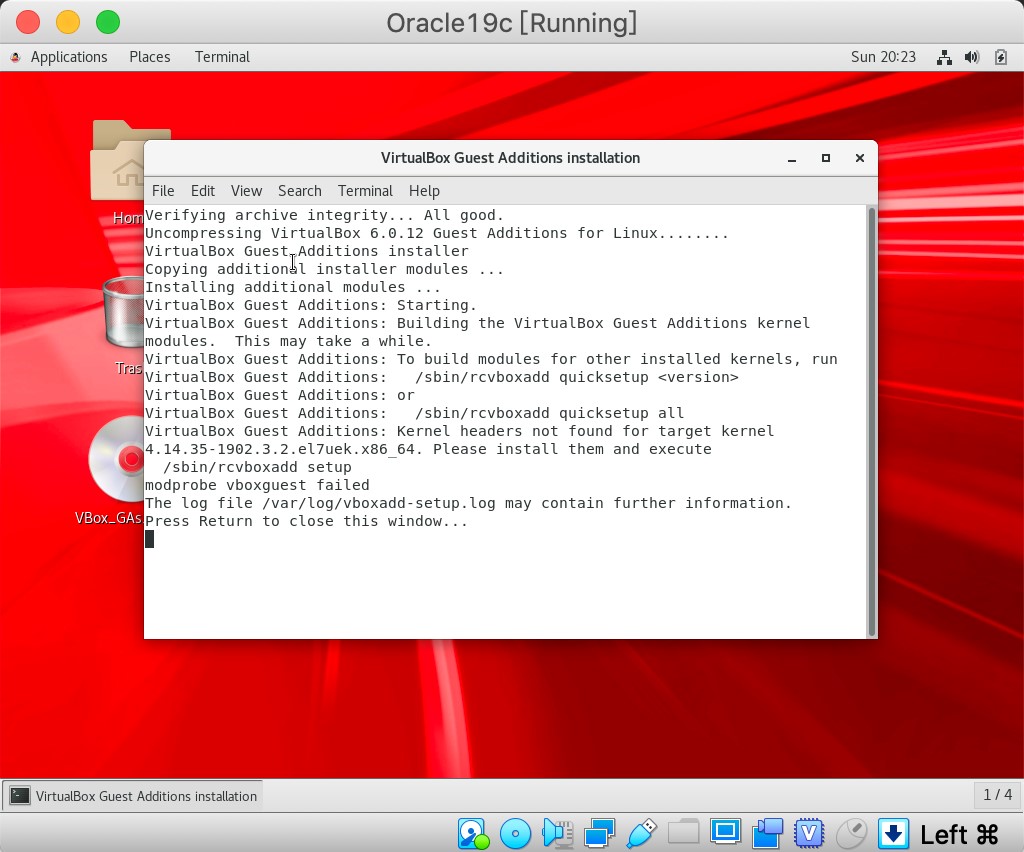Open the top panel Terminal menu
This screenshot has width=1024, height=852.
[222, 57]
